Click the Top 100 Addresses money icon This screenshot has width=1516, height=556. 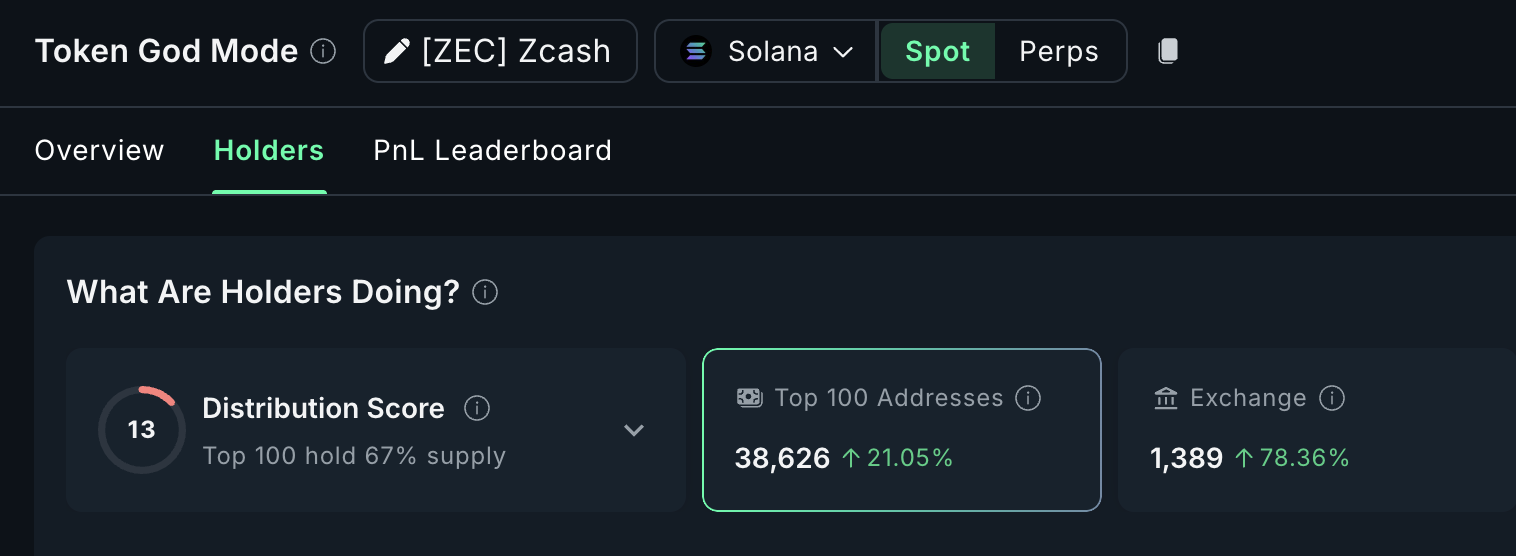coord(749,398)
